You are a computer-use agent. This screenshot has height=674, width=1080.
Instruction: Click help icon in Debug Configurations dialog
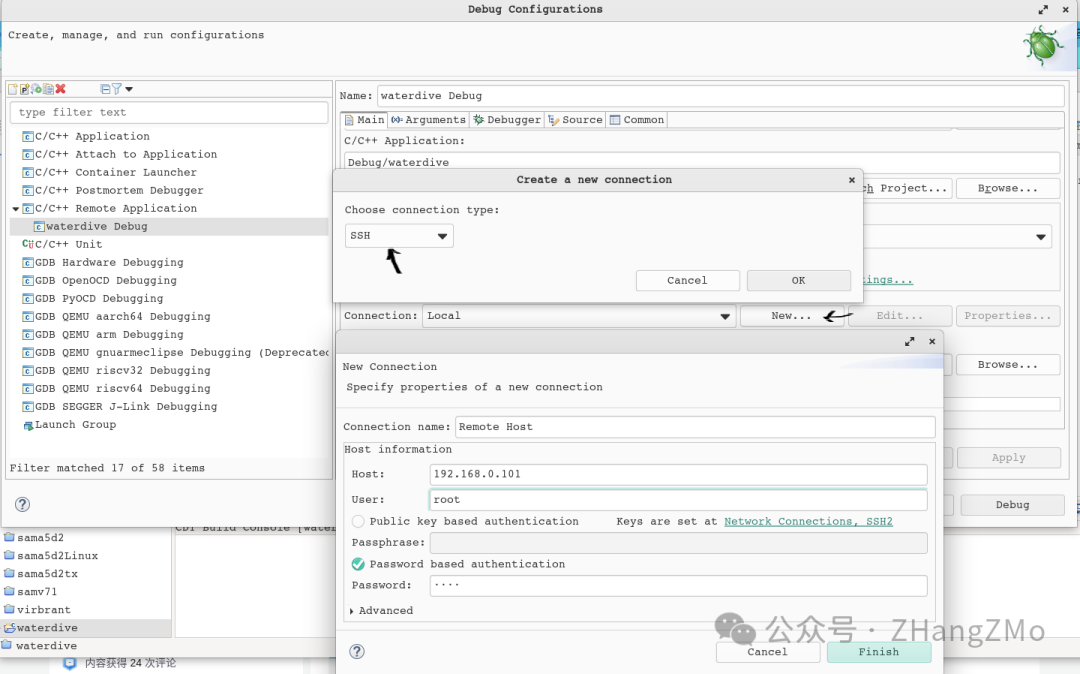click(22, 505)
